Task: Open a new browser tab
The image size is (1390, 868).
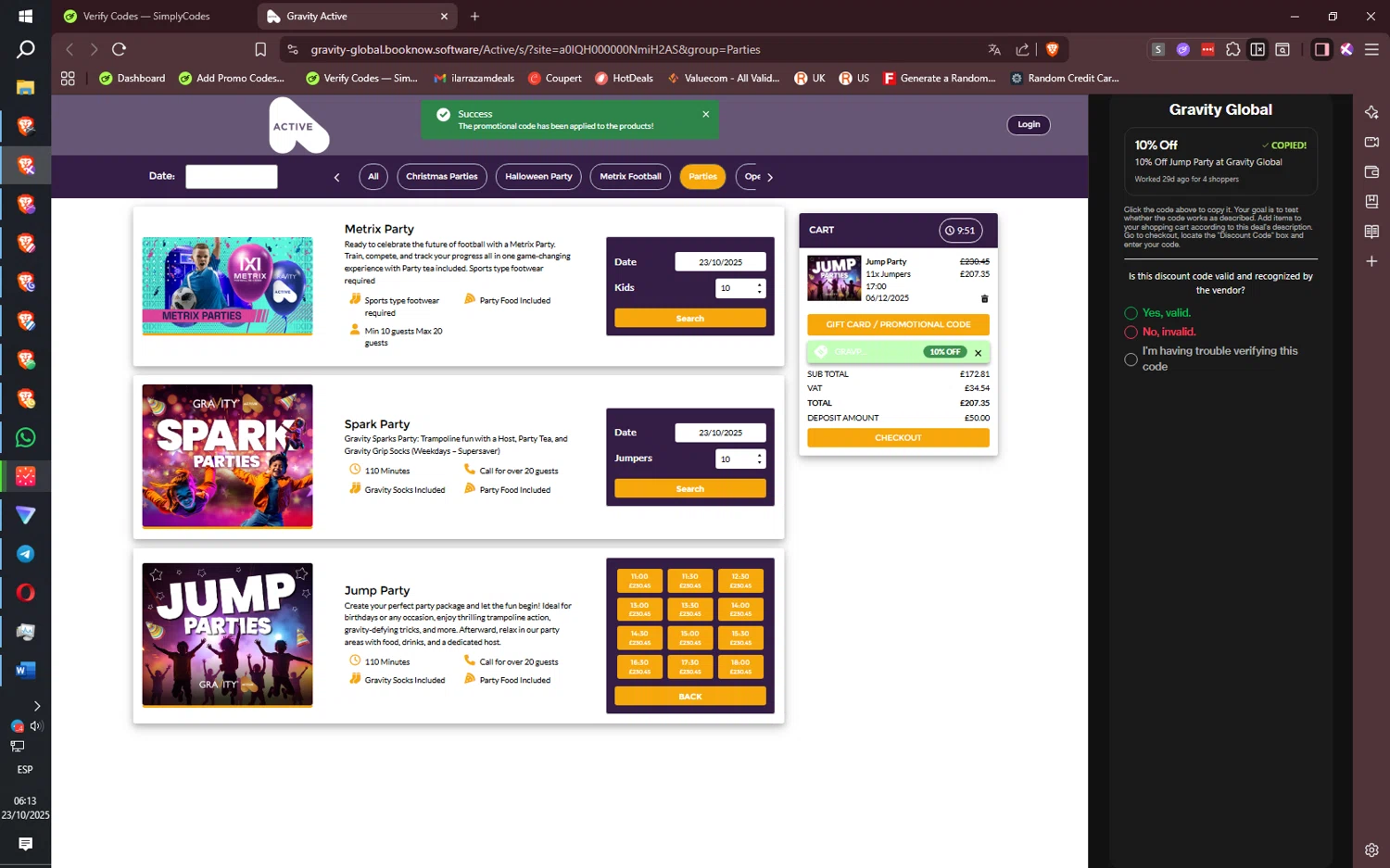Action: (474, 16)
